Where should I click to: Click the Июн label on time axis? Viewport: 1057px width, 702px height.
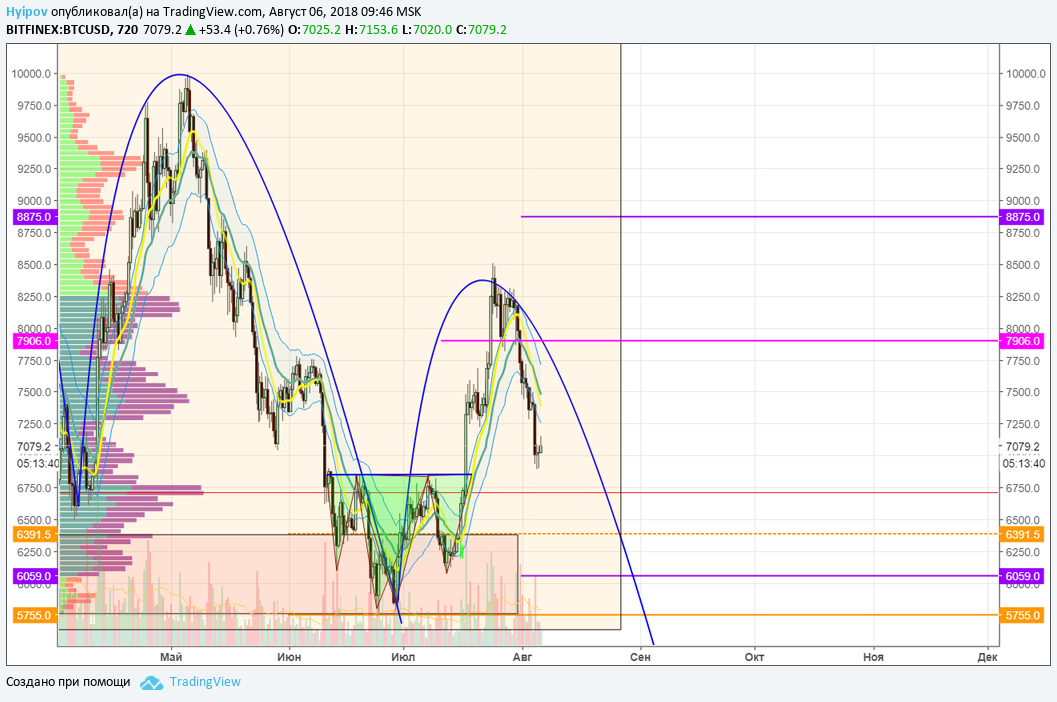pos(289,657)
